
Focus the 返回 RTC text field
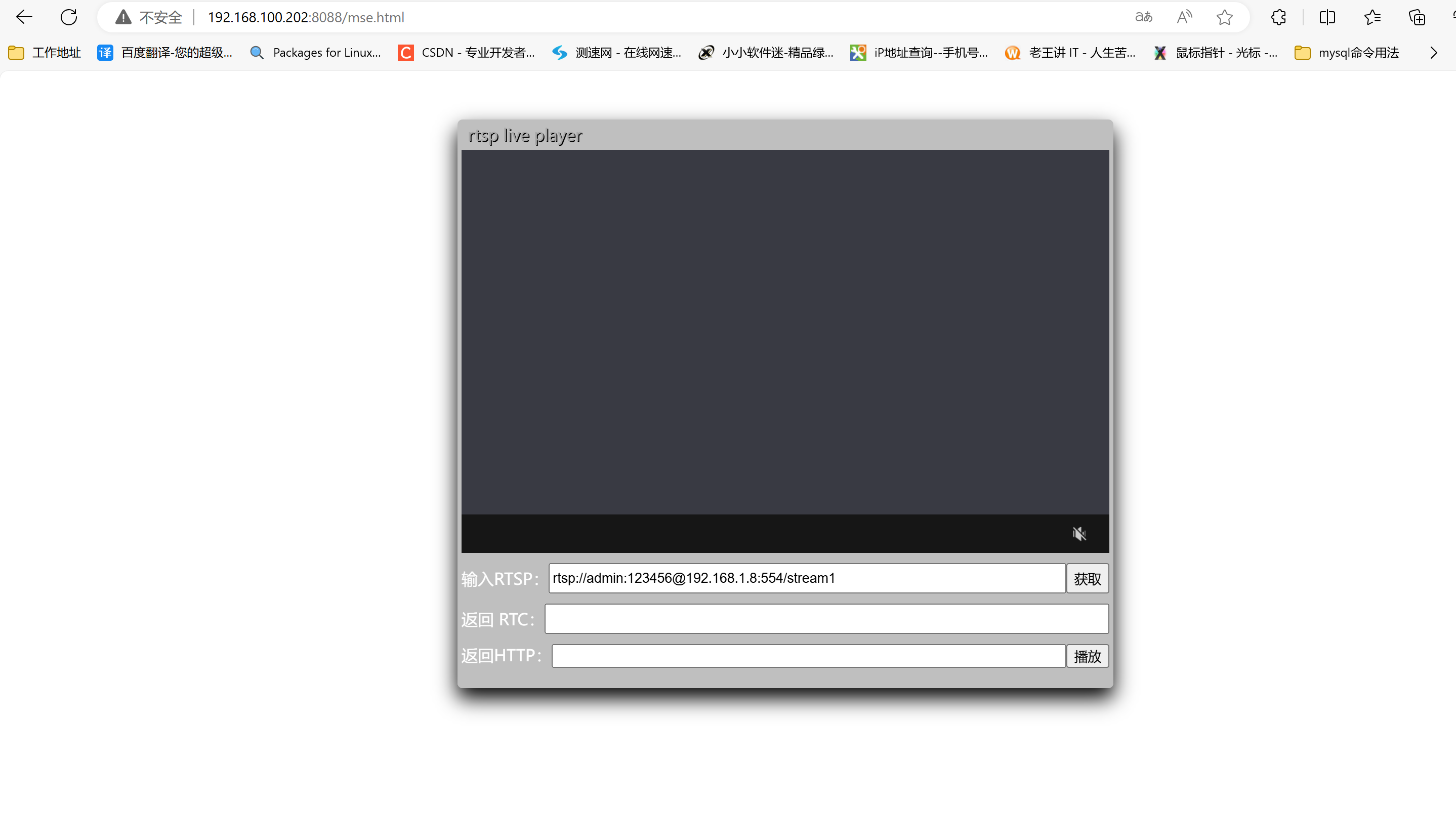click(826, 618)
